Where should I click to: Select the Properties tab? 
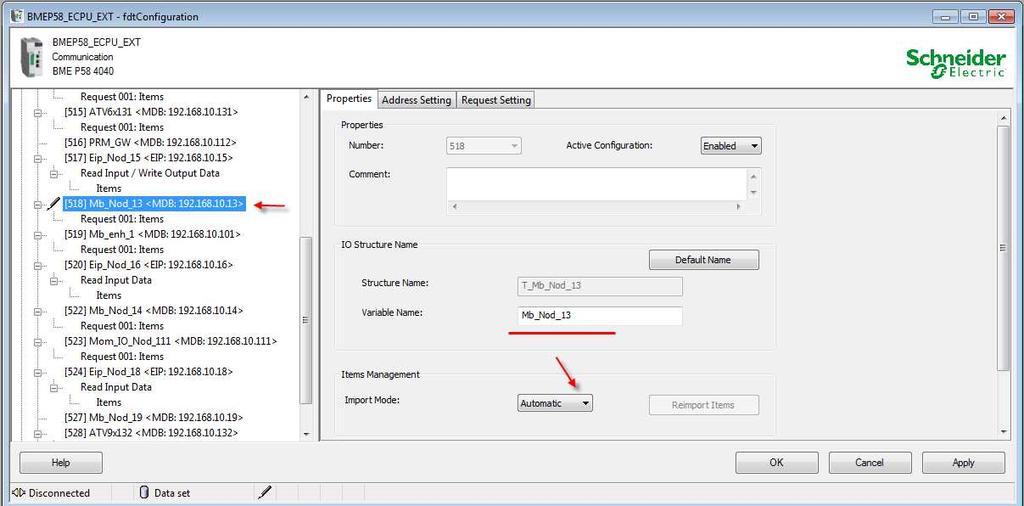click(349, 99)
